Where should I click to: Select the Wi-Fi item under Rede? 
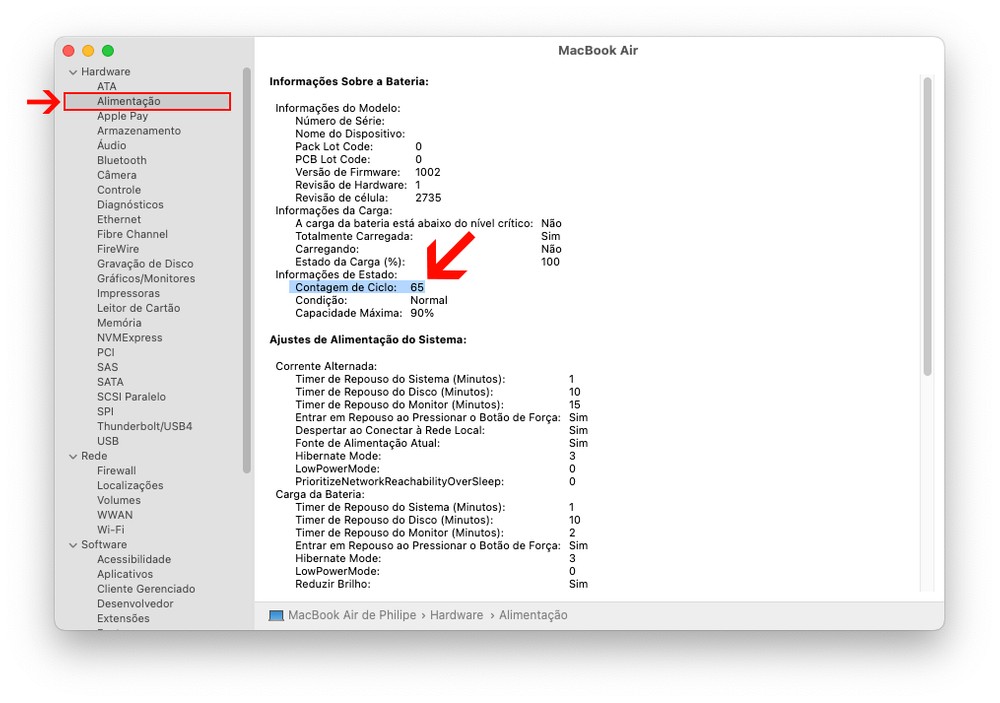tap(110, 530)
